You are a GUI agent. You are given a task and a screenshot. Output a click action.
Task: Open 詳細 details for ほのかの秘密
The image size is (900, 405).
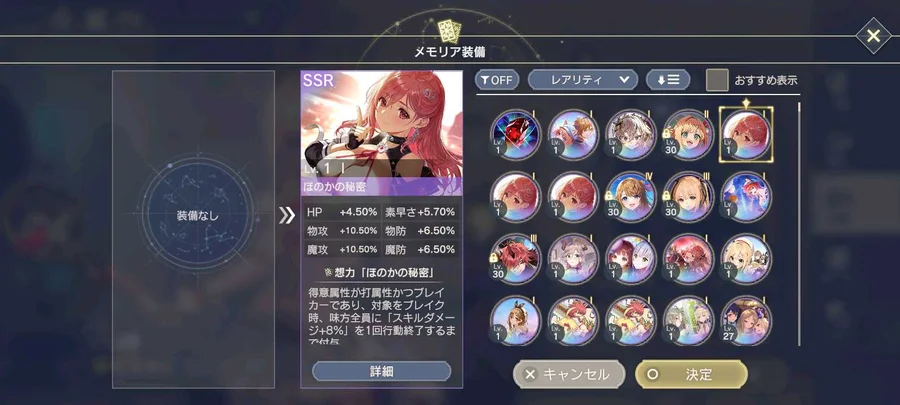tap(381, 371)
